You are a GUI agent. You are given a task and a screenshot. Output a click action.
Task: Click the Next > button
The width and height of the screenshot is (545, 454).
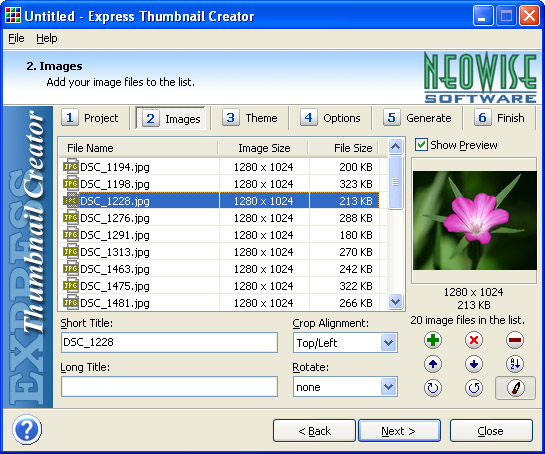[399, 431]
